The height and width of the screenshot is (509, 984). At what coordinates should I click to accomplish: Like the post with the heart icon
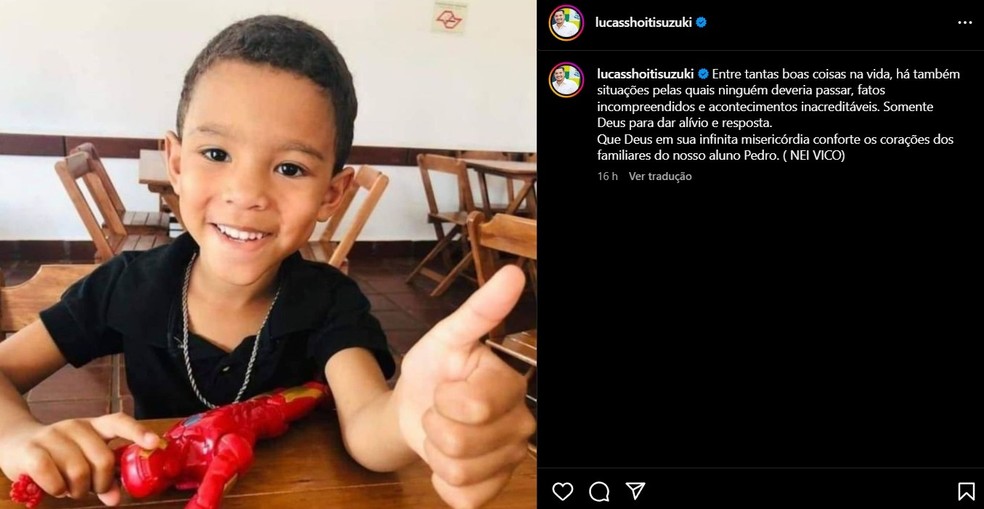click(x=562, y=490)
